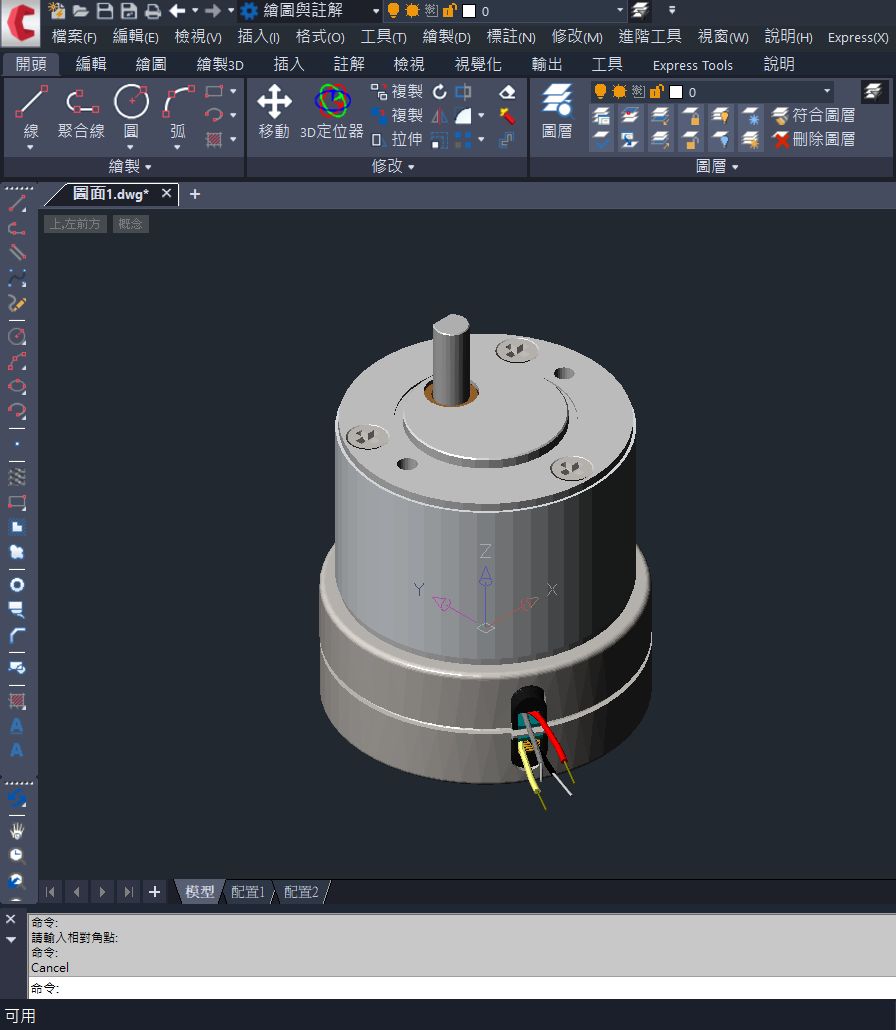
Task: Open dropdown arrow under Arc tool
Action: tap(177, 148)
